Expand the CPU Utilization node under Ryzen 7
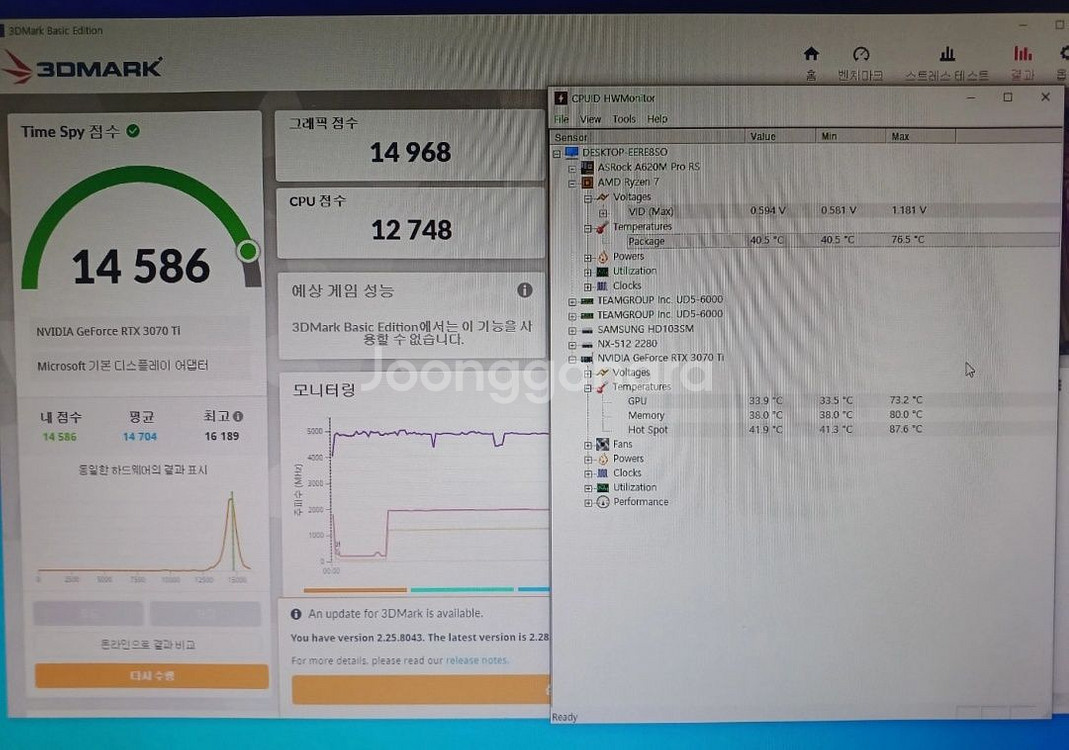Image resolution: width=1069 pixels, height=750 pixels. (588, 272)
